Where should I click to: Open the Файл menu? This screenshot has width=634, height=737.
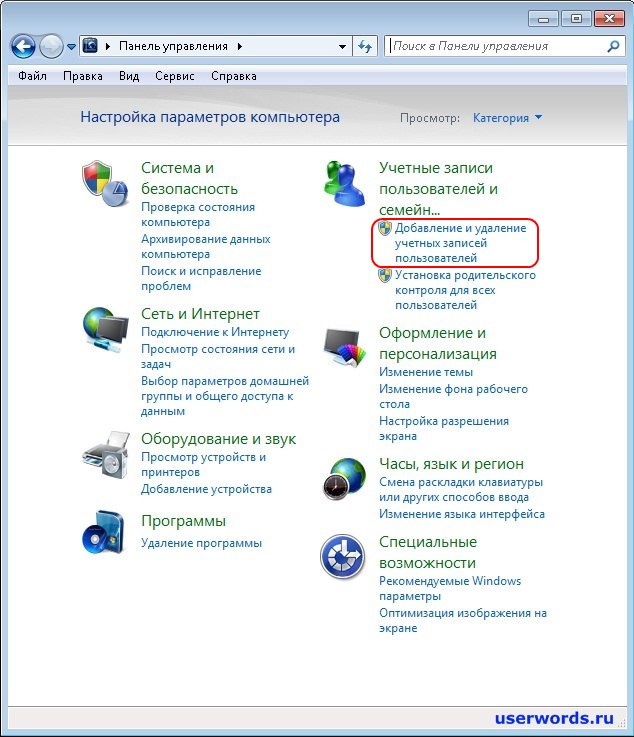pyautogui.click(x=34, y=76)
